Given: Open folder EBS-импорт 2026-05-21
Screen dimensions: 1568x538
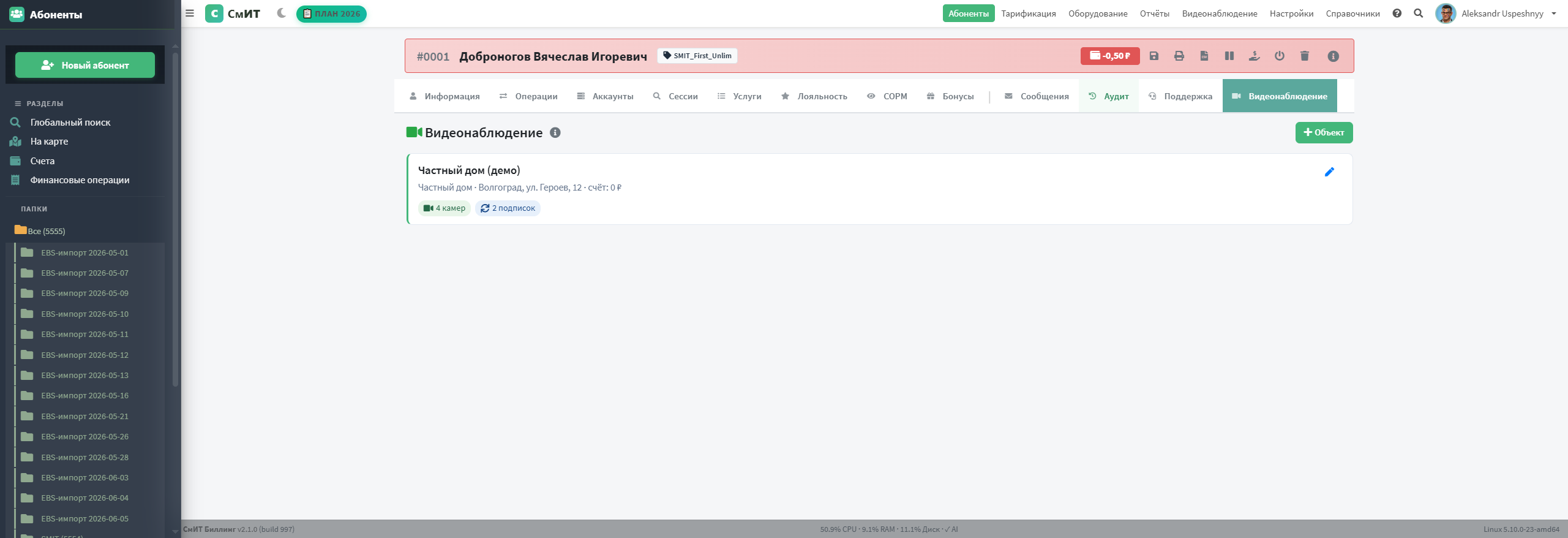Looking at the screenshot, I should (x=84, y=417).
